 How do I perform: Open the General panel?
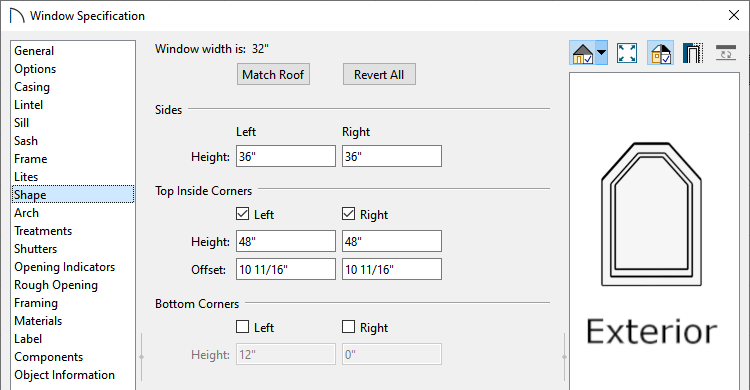[x=73, y=51]
